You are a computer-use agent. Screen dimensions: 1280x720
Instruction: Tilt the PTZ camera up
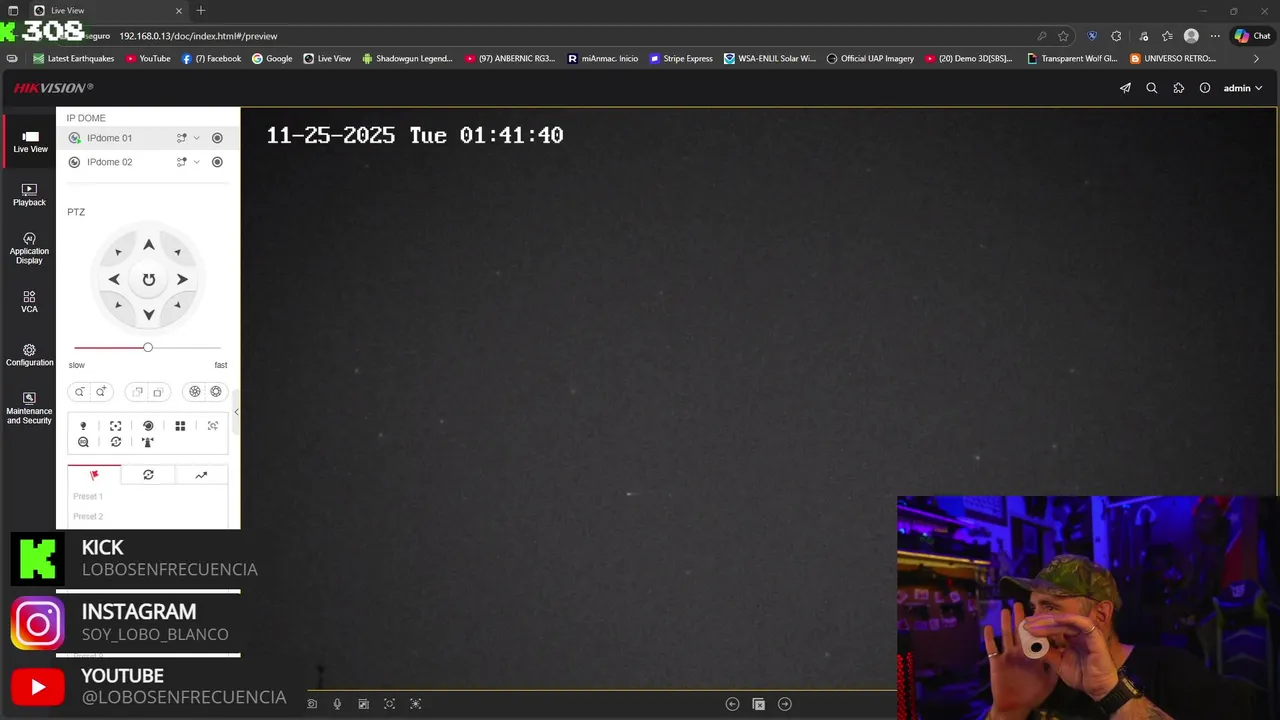click(x=148, y=245)
